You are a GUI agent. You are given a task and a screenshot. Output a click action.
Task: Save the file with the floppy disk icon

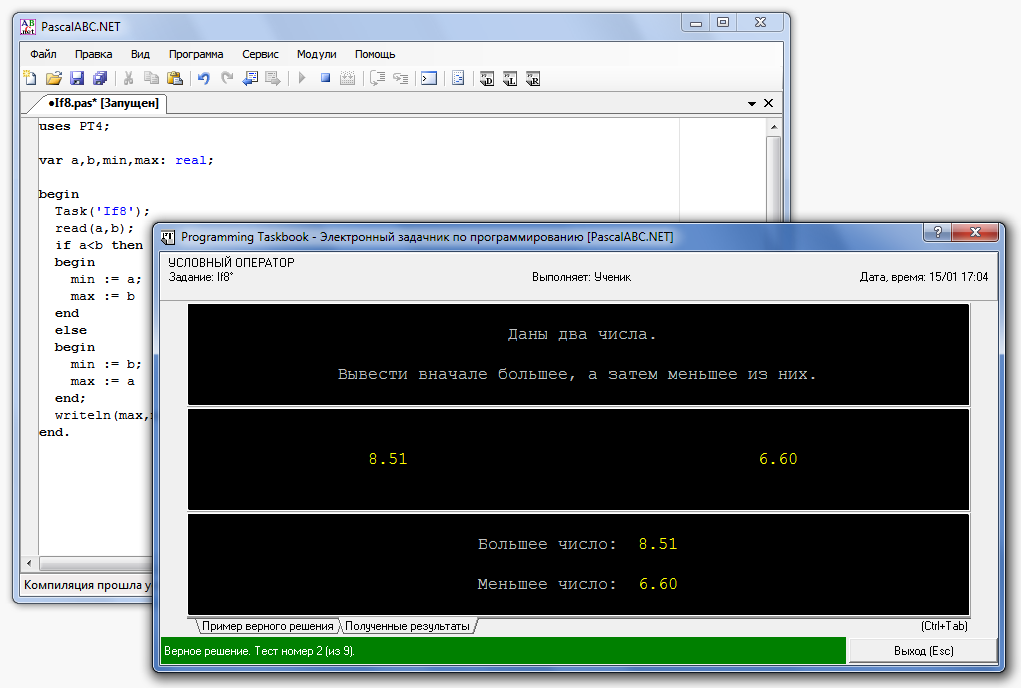pos(77,78)
